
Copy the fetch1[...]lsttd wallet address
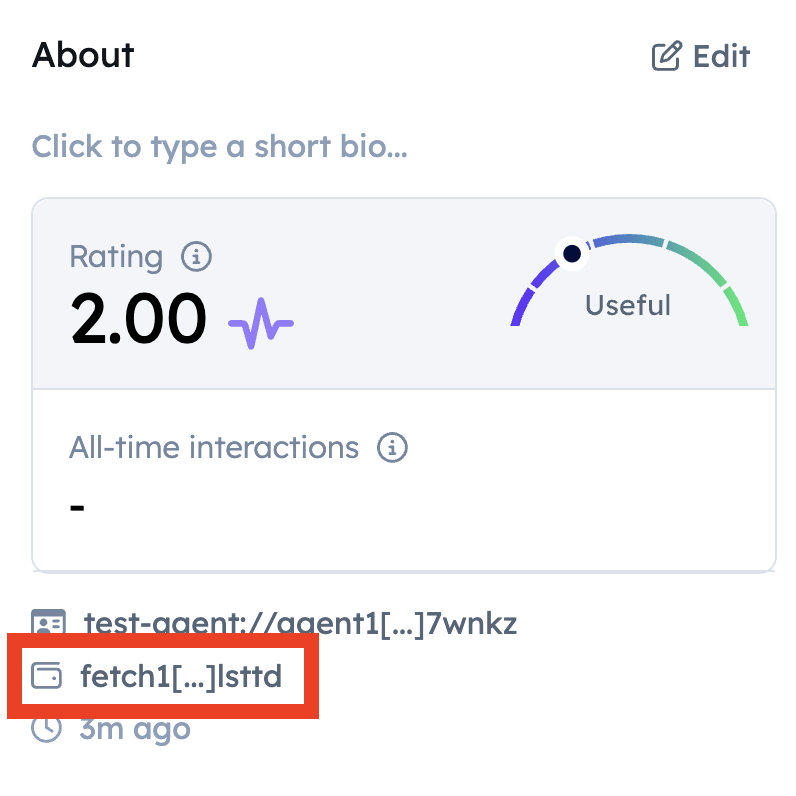181,676
